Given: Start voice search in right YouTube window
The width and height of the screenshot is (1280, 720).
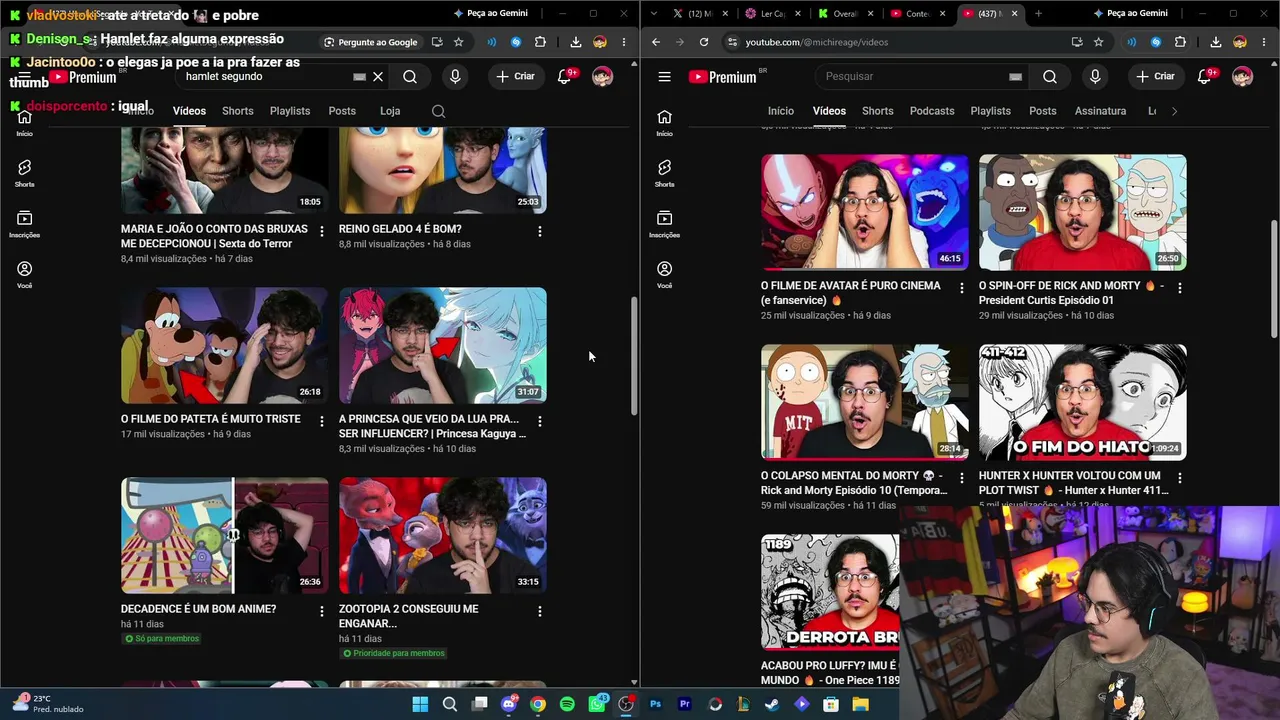Looking at the screenshot, I should [1095, 77].
